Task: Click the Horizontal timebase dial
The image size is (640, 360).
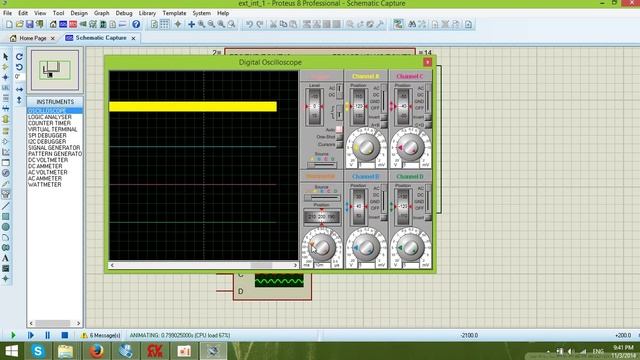Action: [322, 247]
